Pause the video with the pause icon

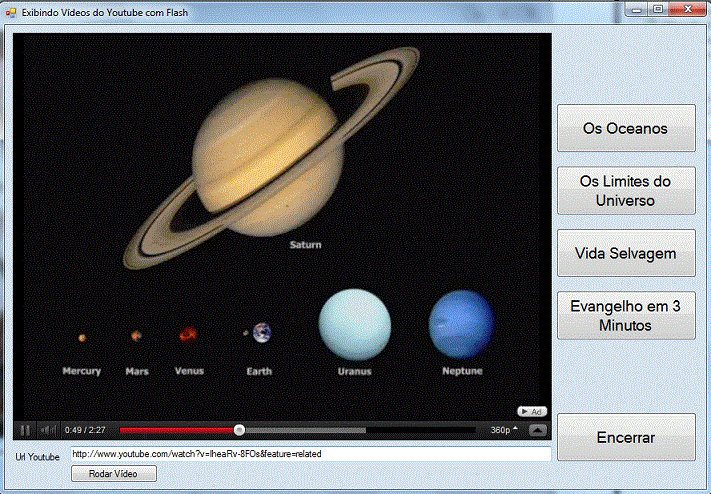coord(25,430)
